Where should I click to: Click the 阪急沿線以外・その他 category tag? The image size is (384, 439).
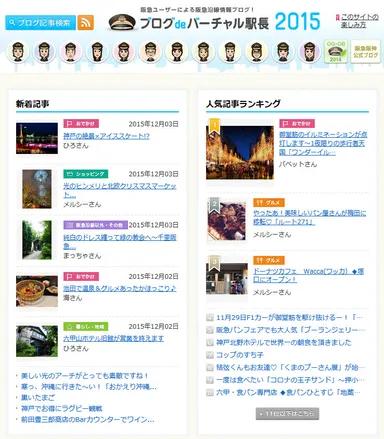click(95, 225)
